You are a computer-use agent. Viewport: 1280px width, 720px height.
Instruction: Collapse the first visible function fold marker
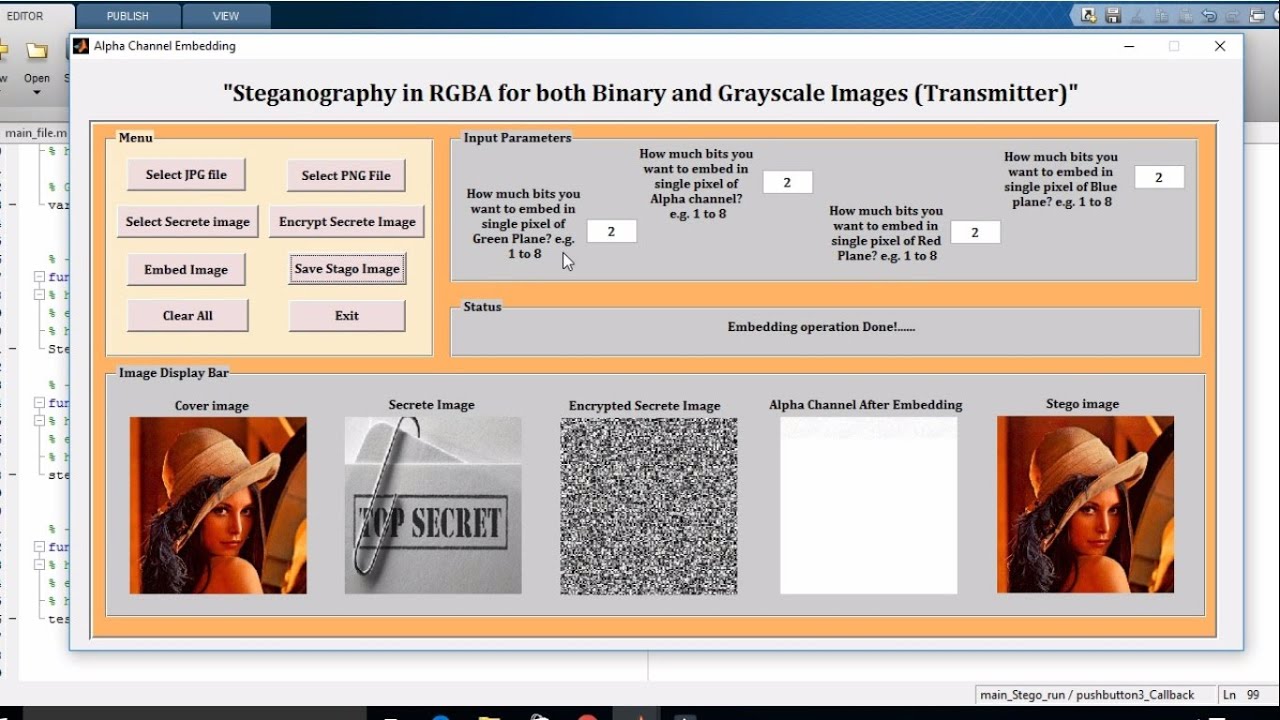point(39,277)
